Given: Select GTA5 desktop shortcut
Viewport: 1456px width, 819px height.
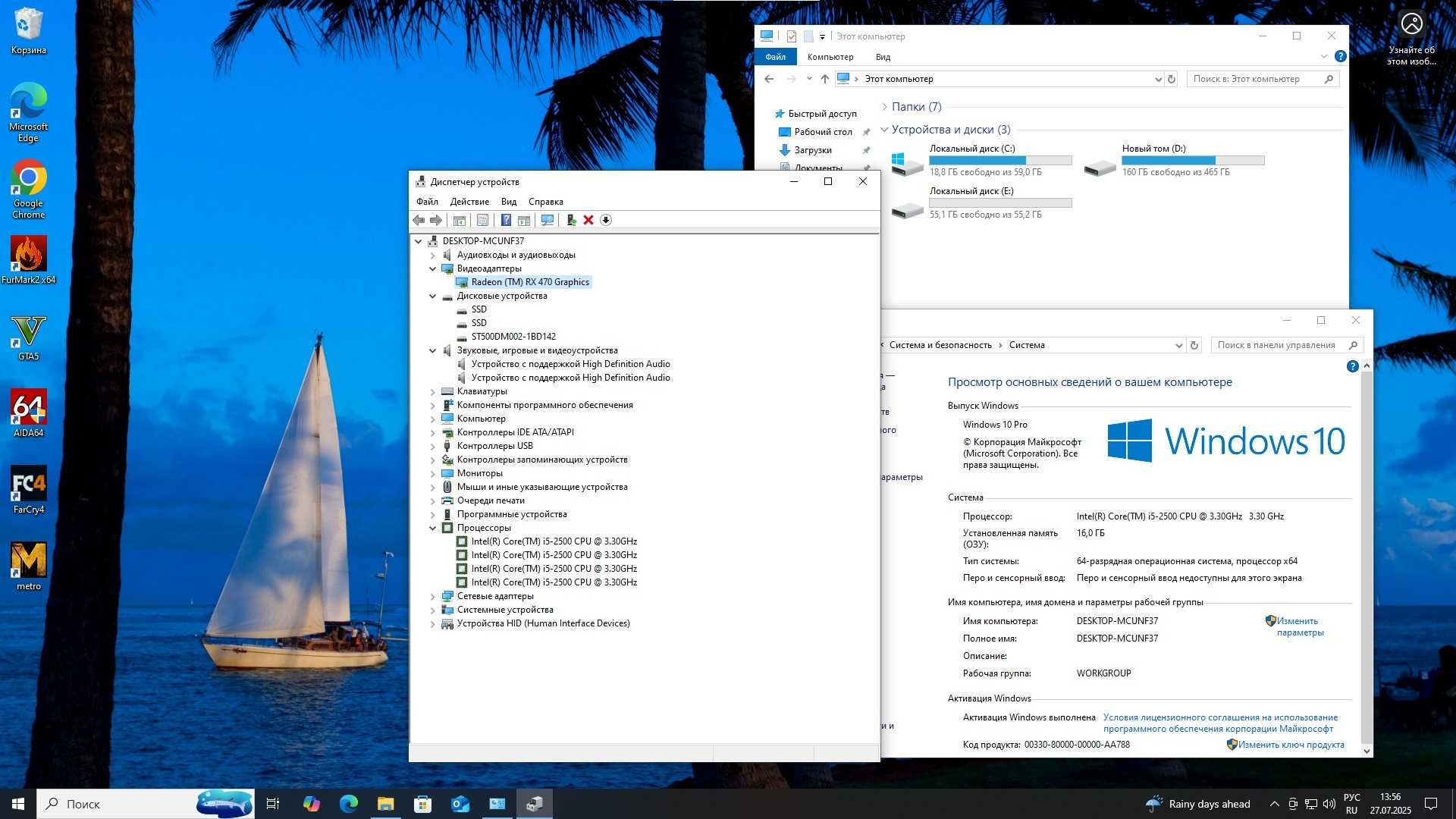Looking at the screenshot, I should click(29, 337).
